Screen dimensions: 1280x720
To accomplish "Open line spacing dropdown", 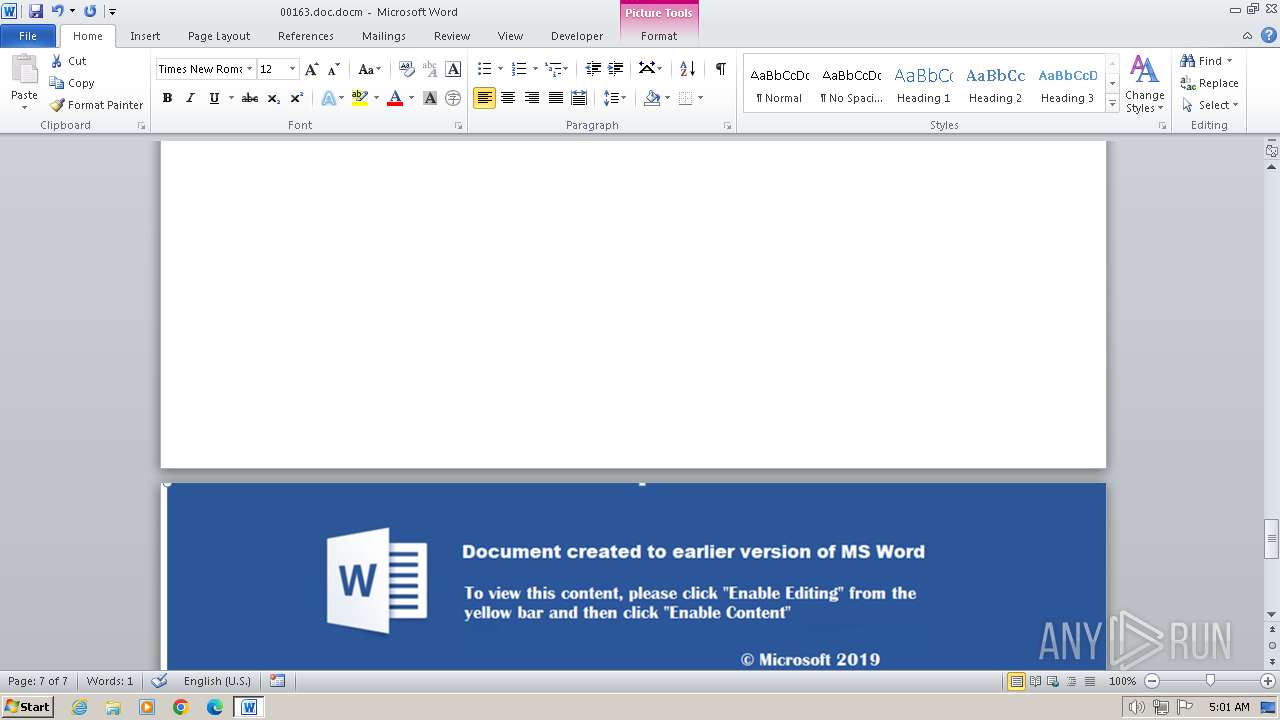I will click(x=615, y=98).
